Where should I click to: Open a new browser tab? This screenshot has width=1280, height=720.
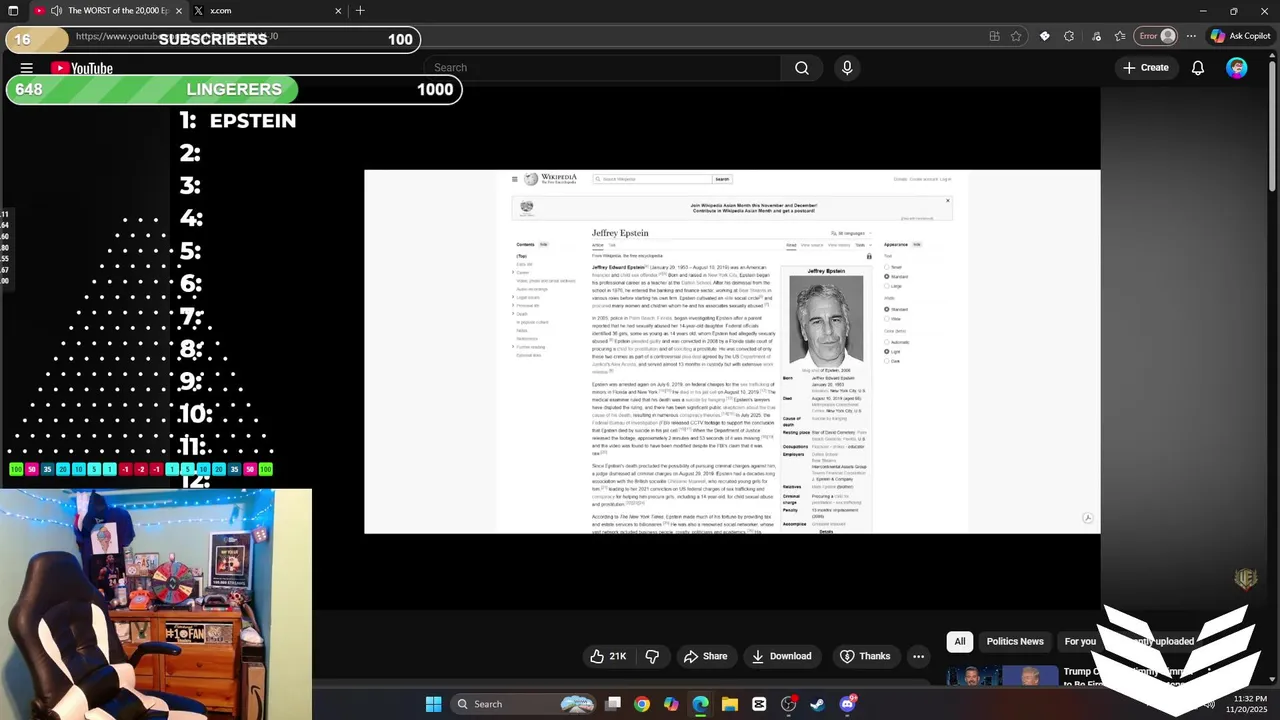360,11
